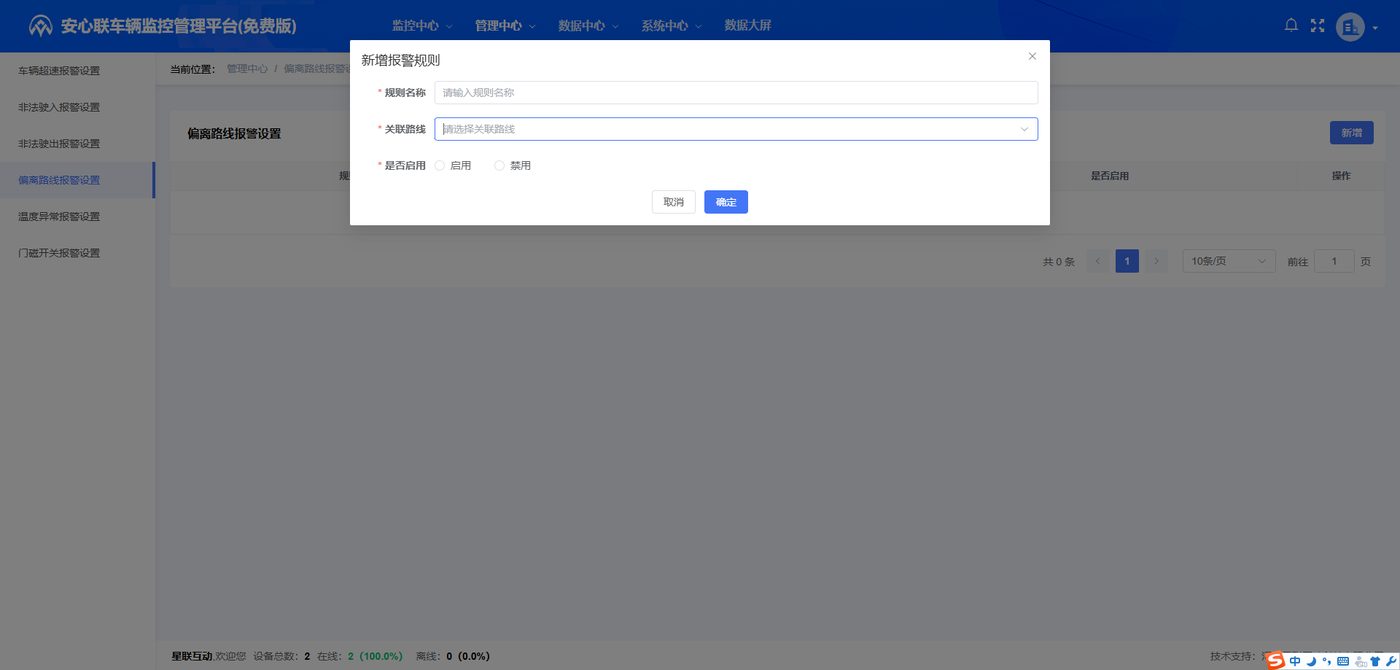
Task: Click the 规则名称 input field
Action: coord(736,93)
